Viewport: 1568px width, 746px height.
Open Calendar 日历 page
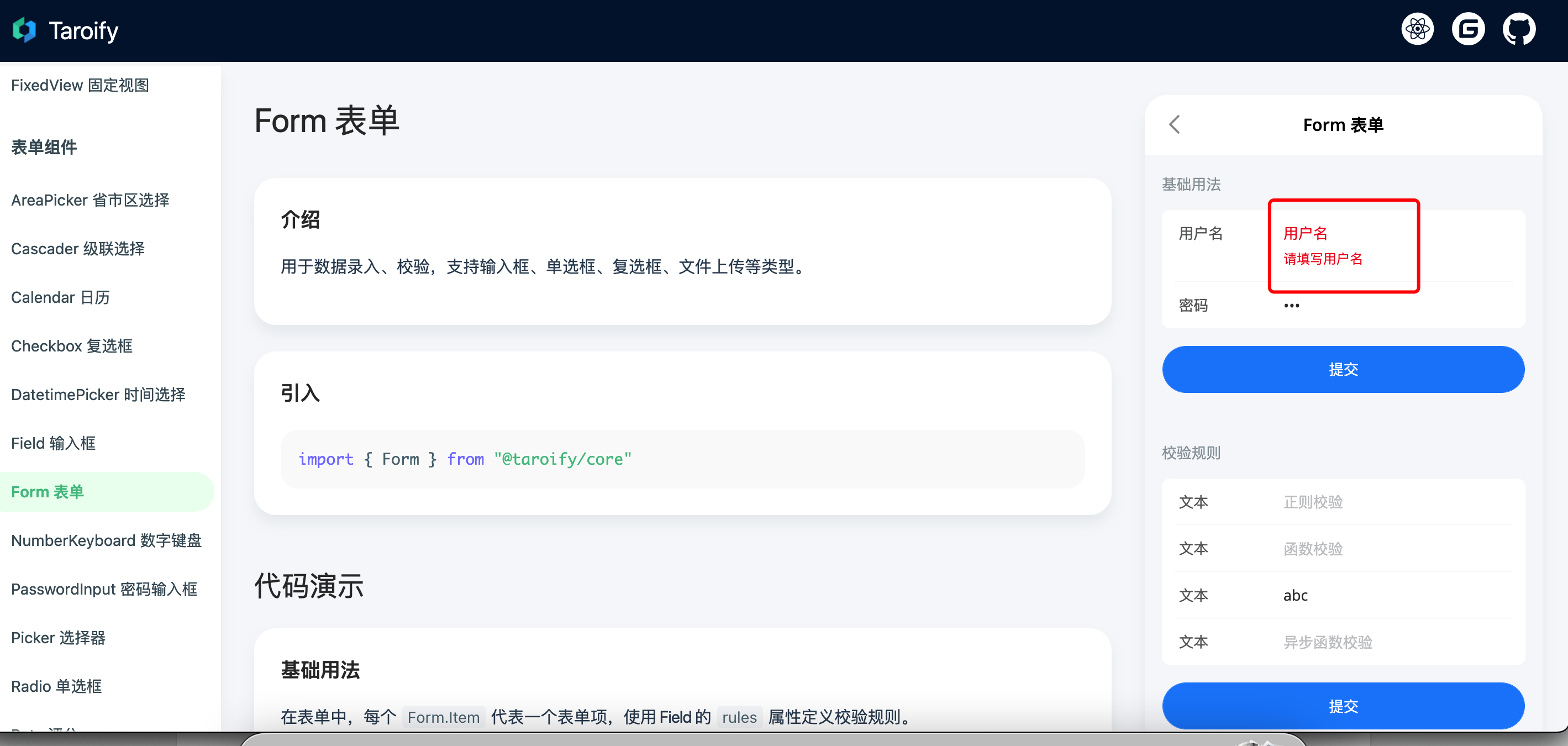tap(60, 297)
